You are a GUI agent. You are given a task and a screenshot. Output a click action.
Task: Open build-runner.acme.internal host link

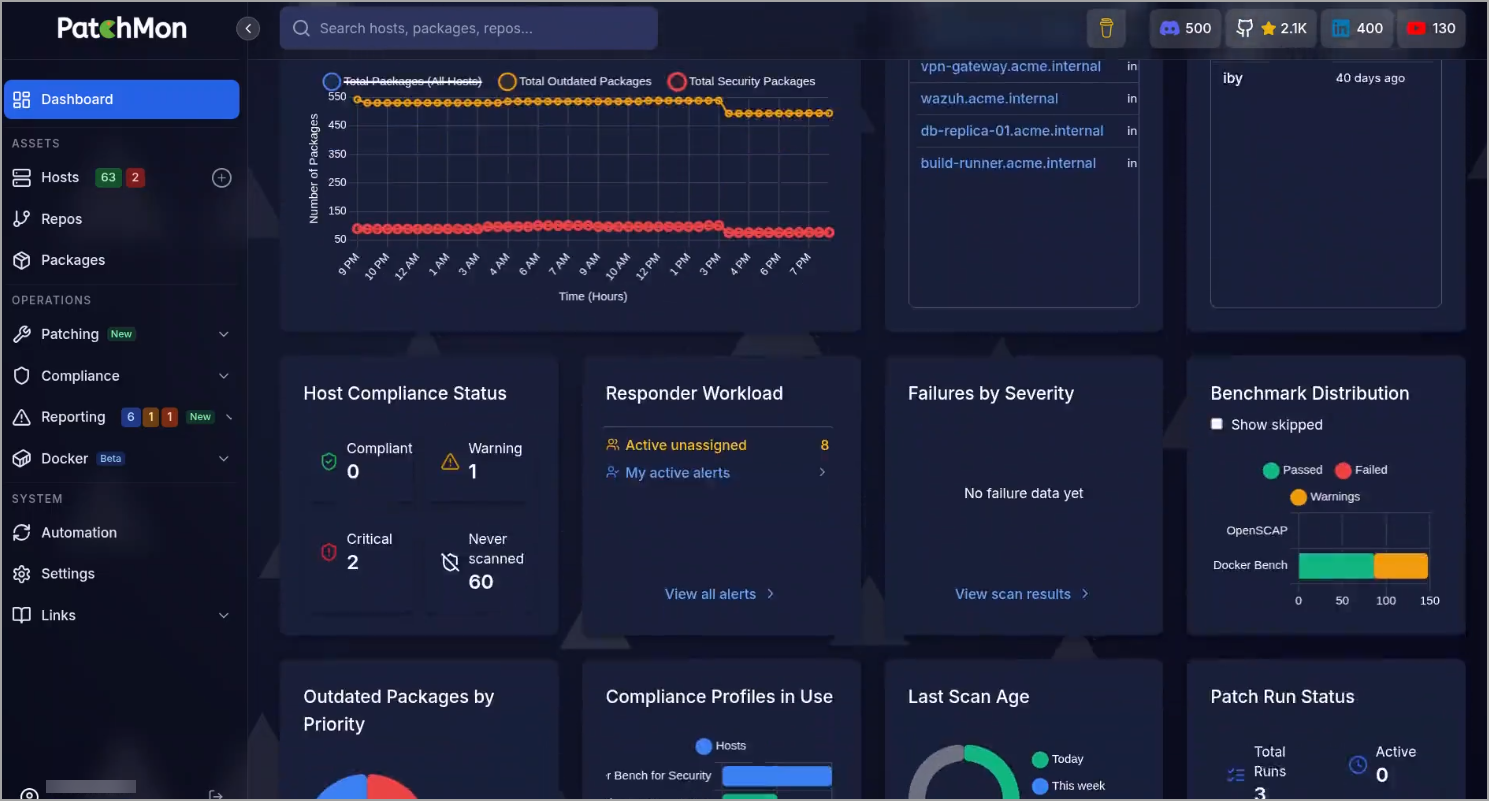pos(1008,163)
